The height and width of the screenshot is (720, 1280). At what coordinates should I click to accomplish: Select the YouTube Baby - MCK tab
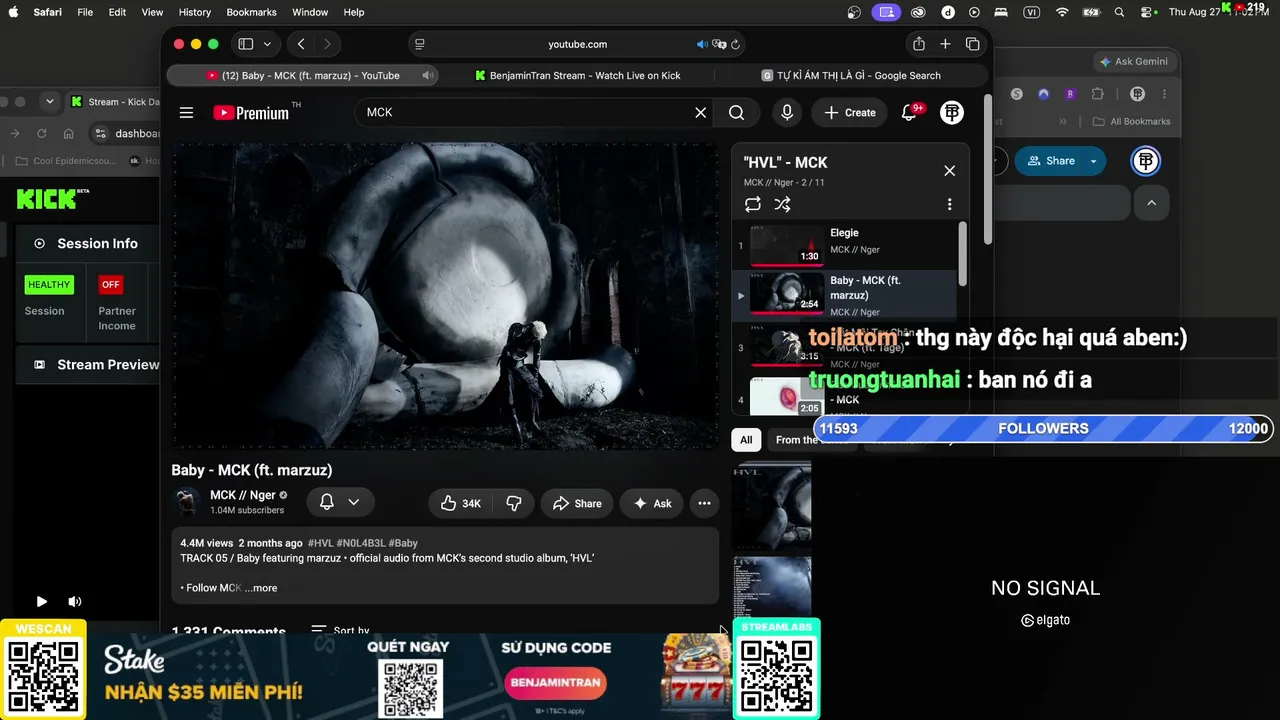[x=303, y=75]
